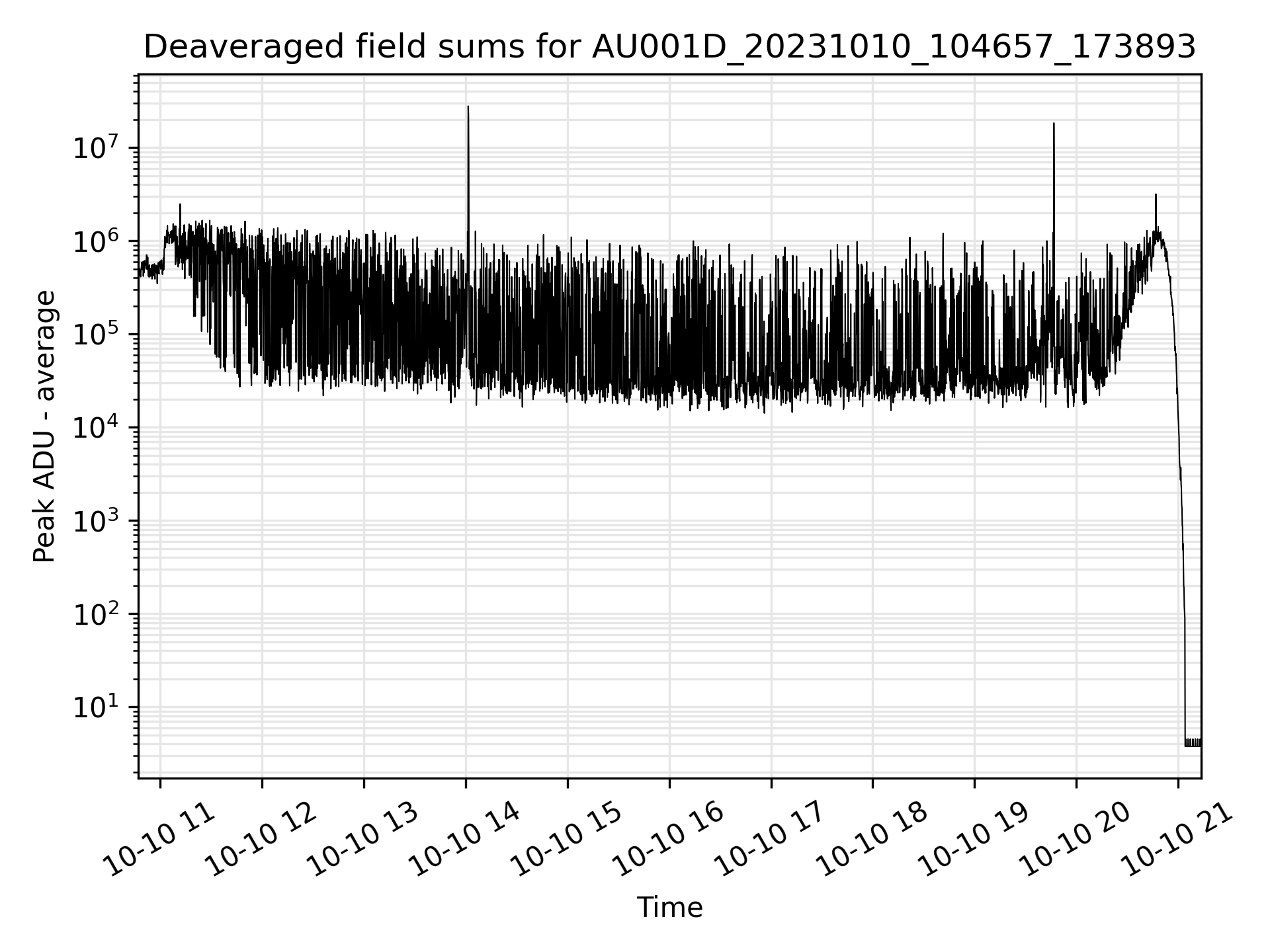
Task: Click the y tick label 10^1
Action: pos(97,706)
